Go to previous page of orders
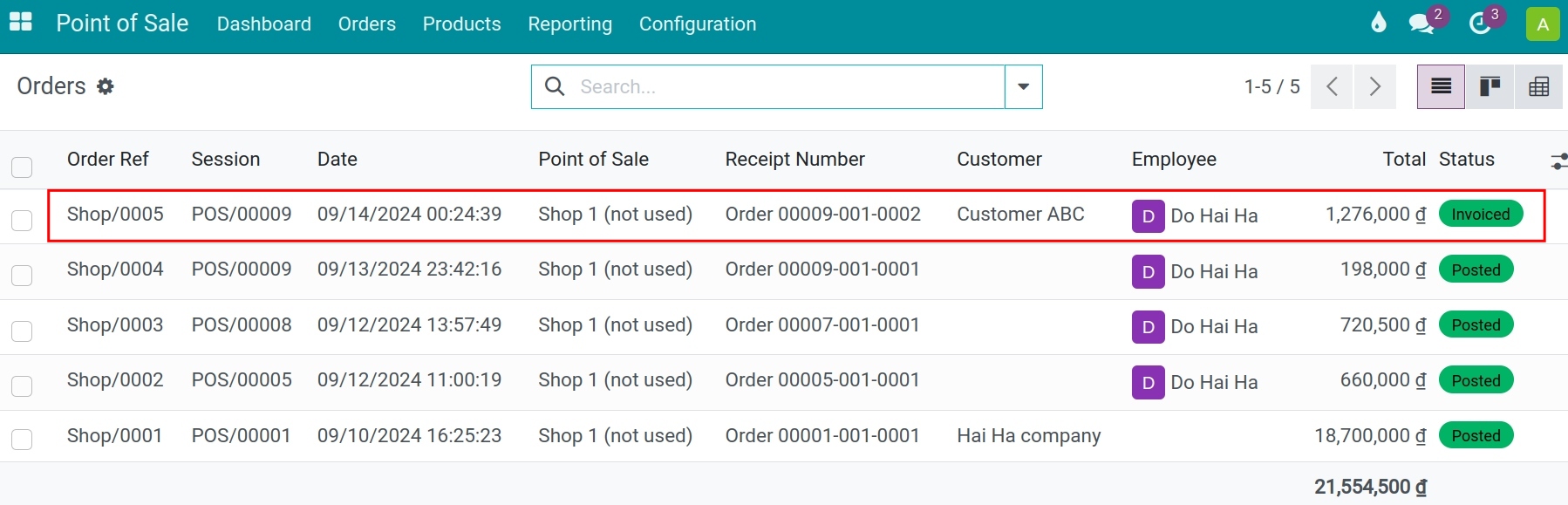This screenshot has width=1568, height=505. pyautogui.click(x=1332, y=86)
